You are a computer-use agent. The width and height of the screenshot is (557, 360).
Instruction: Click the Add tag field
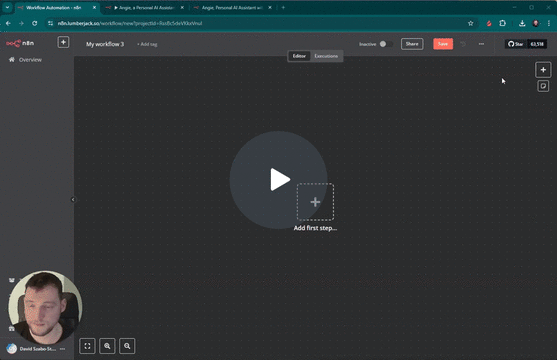tap(147, 44)
